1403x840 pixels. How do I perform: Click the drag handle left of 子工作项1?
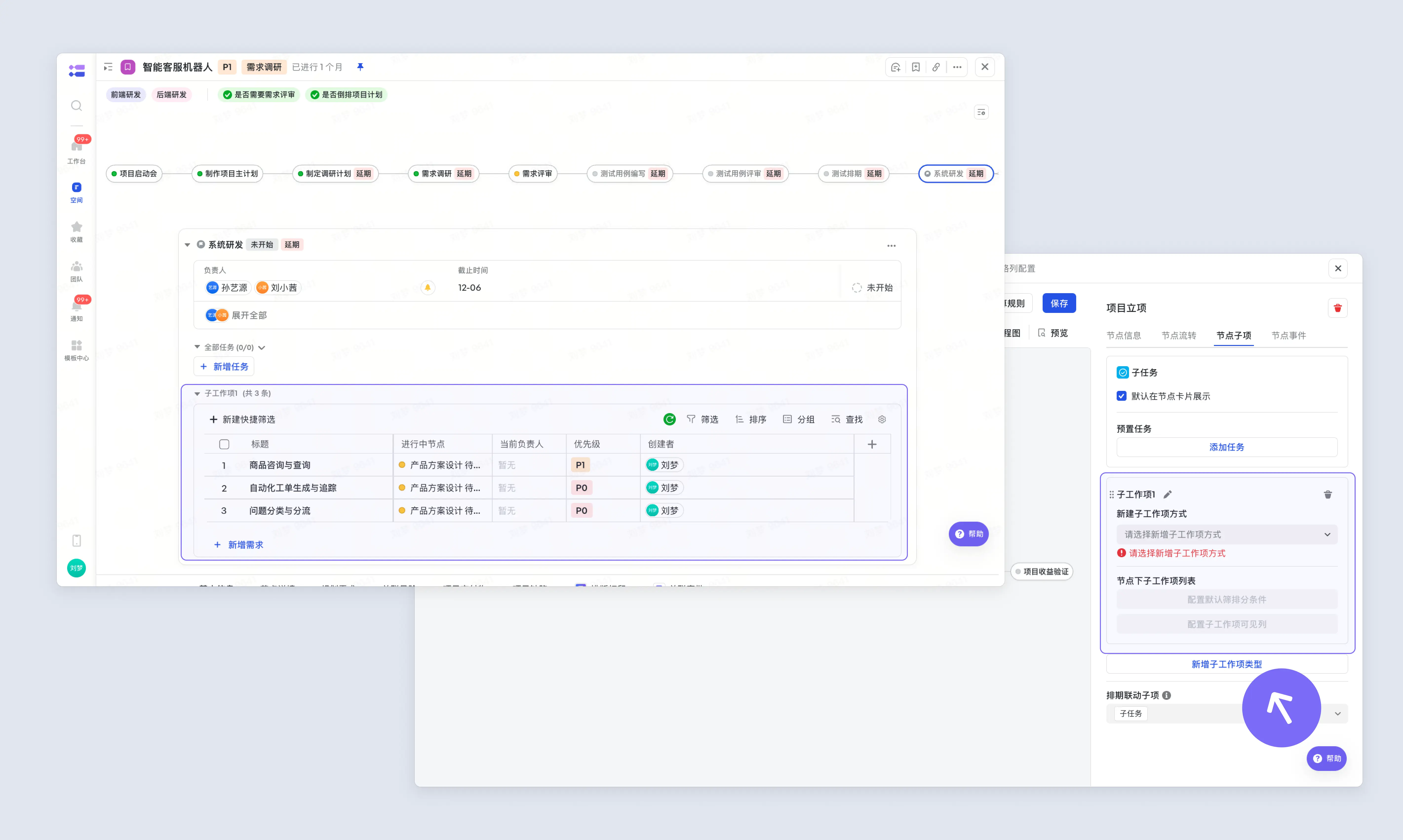pos(1111,495)
